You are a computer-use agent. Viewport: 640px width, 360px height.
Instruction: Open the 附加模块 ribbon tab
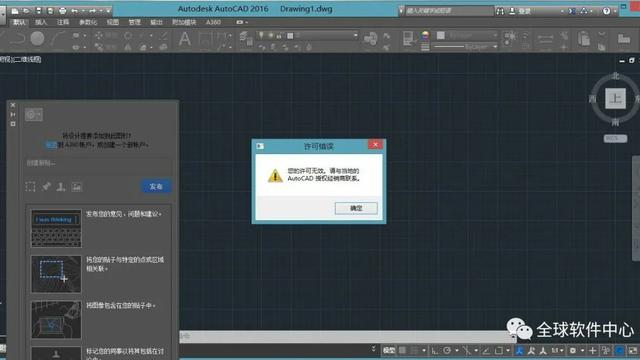click(x=184, y=22)
